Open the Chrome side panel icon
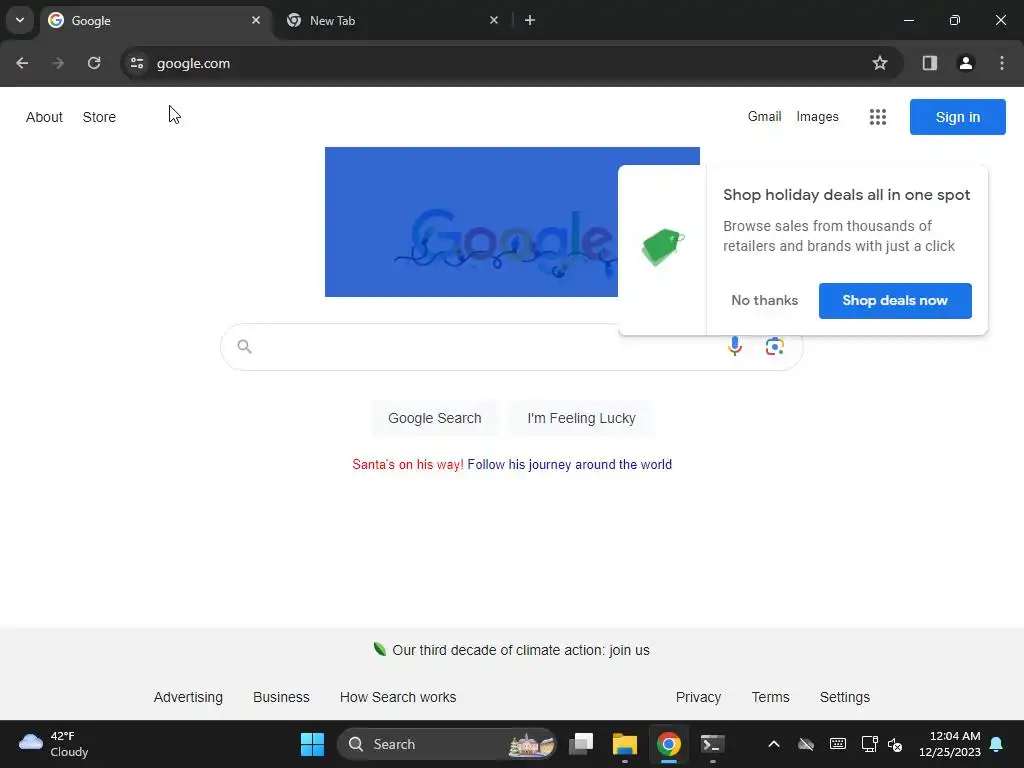Viewport: 1024px width, 768px height. click(929, 63)
